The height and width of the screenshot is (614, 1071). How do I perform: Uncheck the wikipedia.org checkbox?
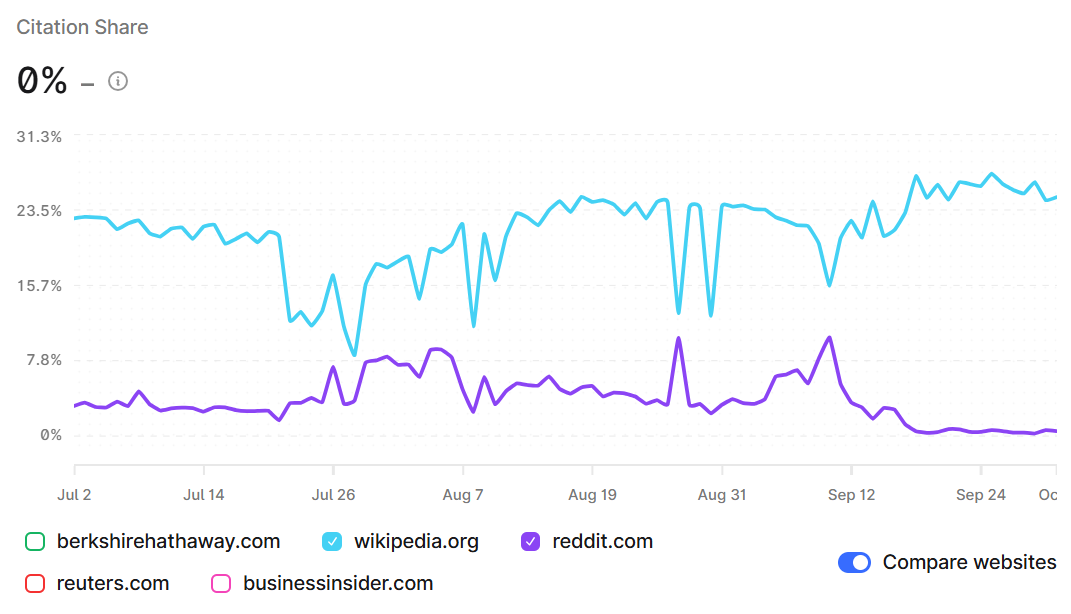332,542
